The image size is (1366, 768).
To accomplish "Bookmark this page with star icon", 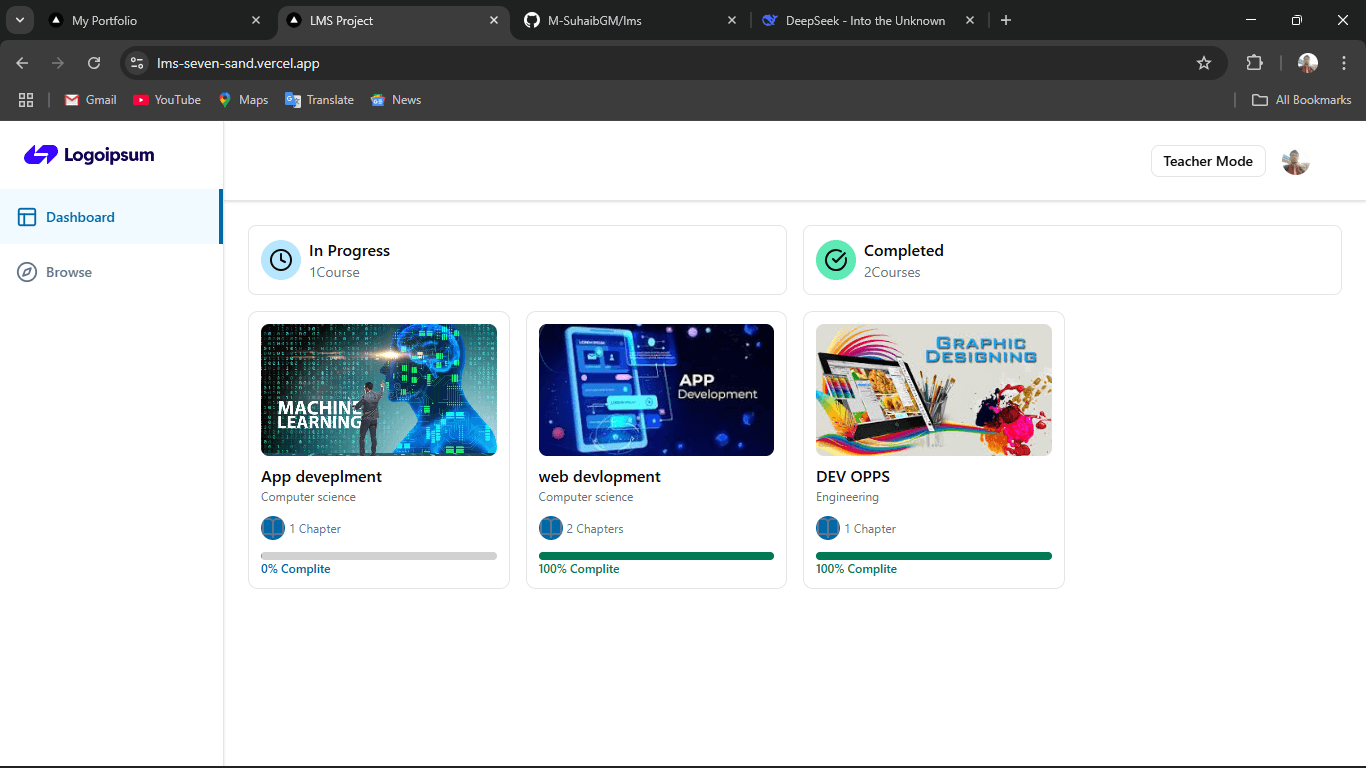I will tap(1204, 63).
